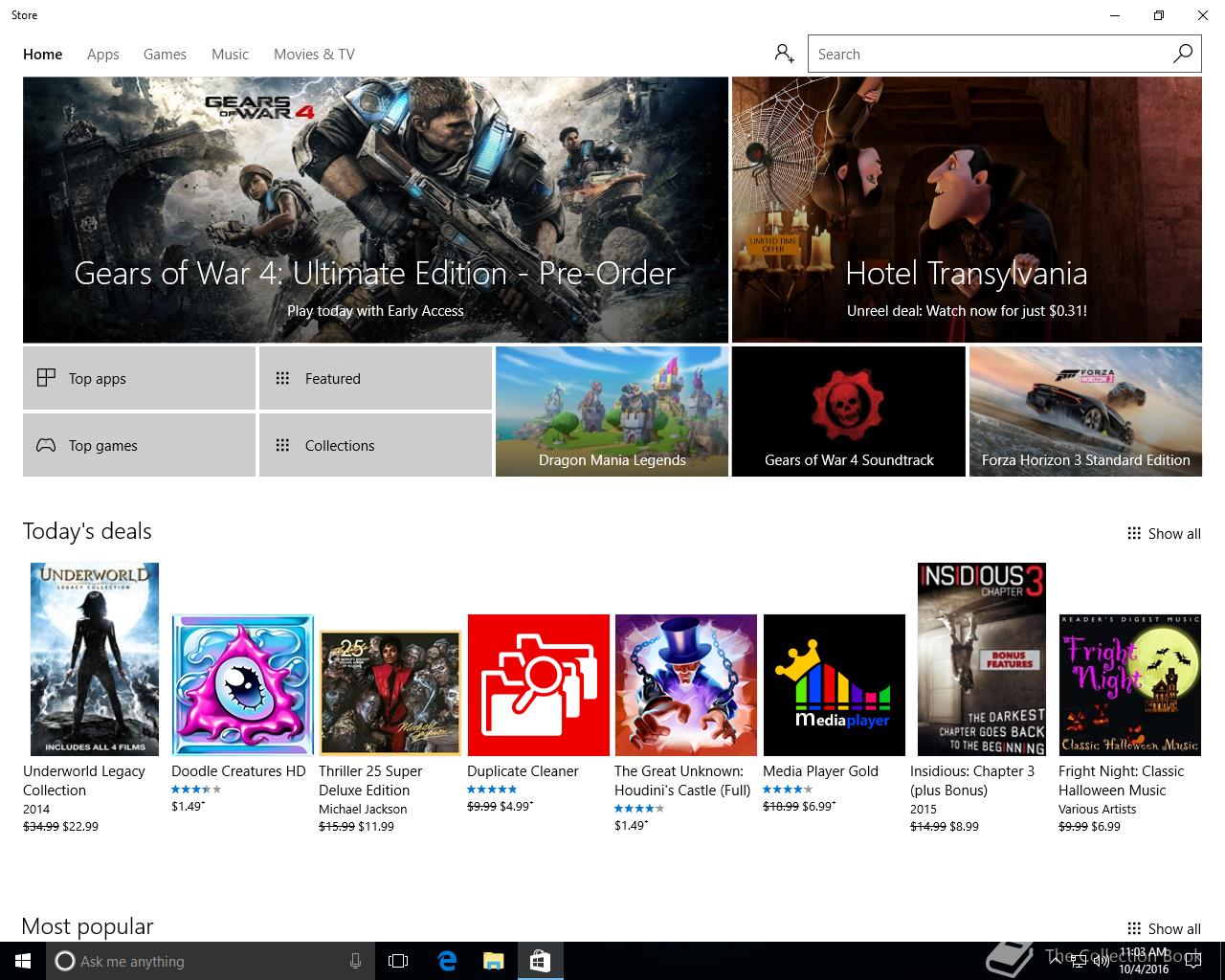Switch to the Apps tab
The image size is (1225, 980).
[102, 55]
